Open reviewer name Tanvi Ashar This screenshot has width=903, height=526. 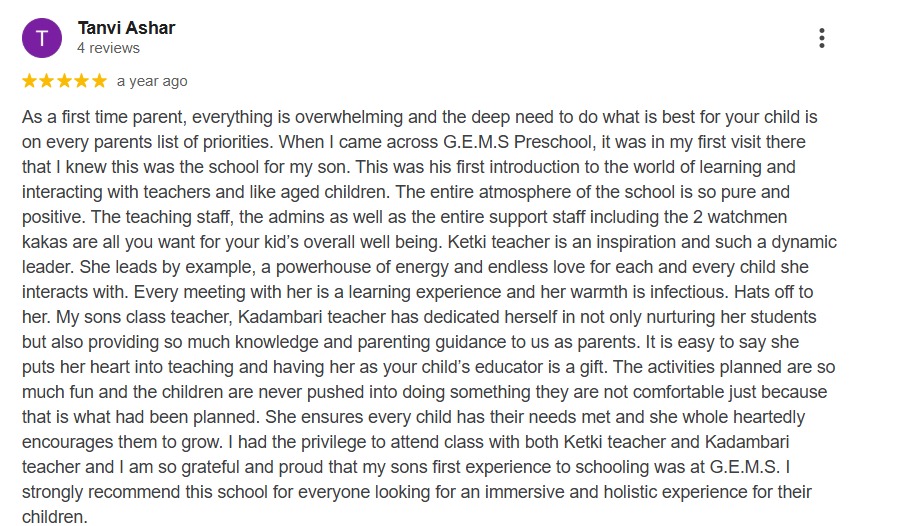pyautogui.click(x=126, y=28)
